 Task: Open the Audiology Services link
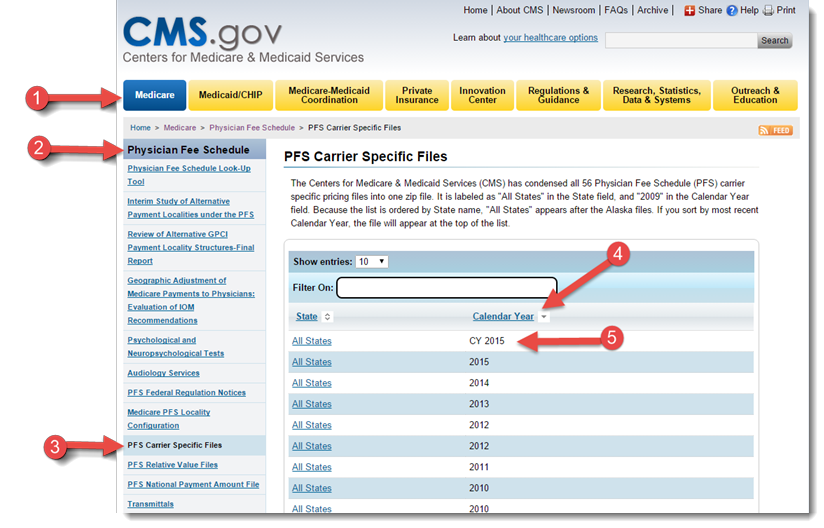pos(163,373)
